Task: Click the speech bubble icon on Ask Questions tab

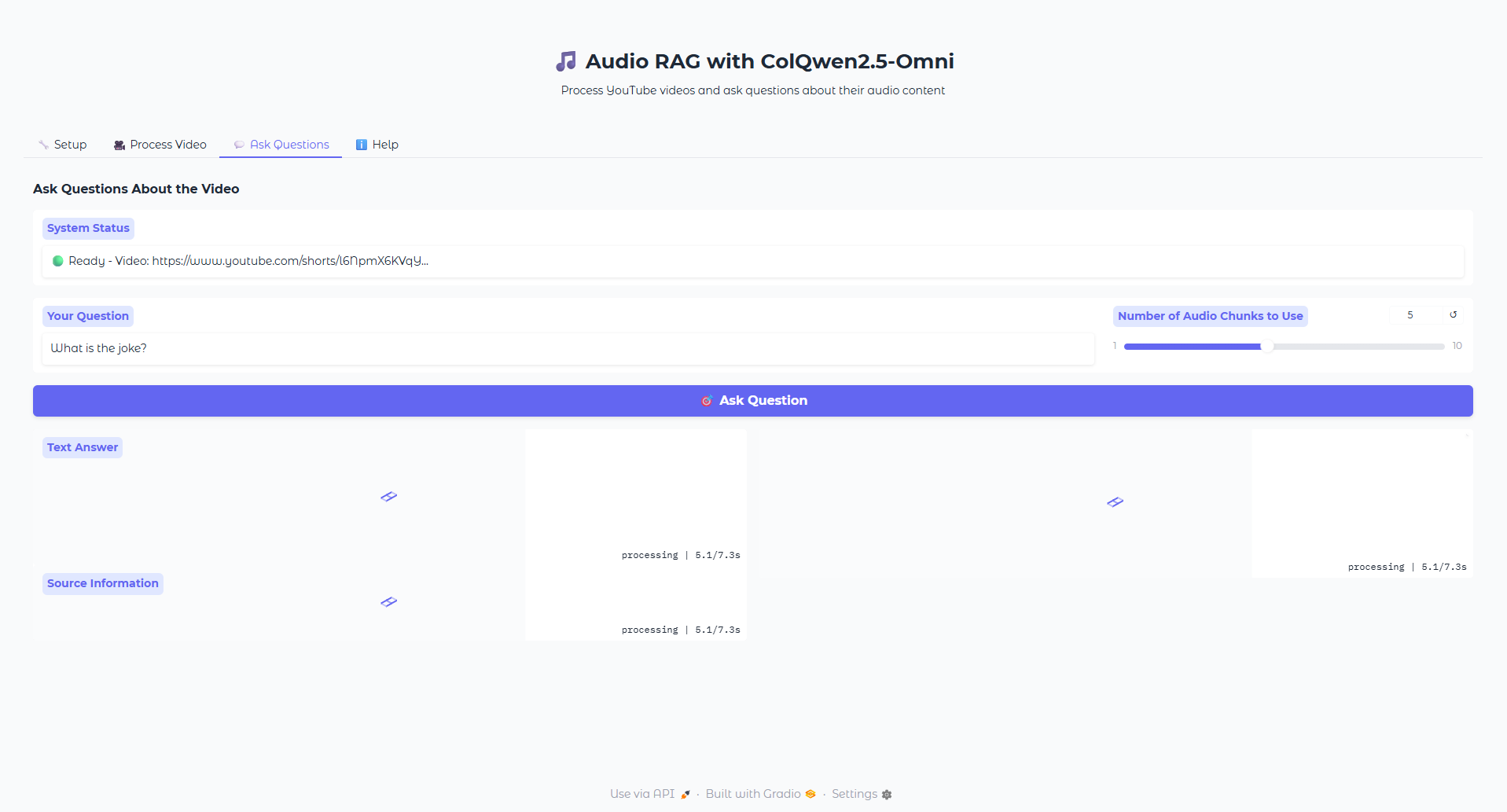Action: [x=238, y=145]
